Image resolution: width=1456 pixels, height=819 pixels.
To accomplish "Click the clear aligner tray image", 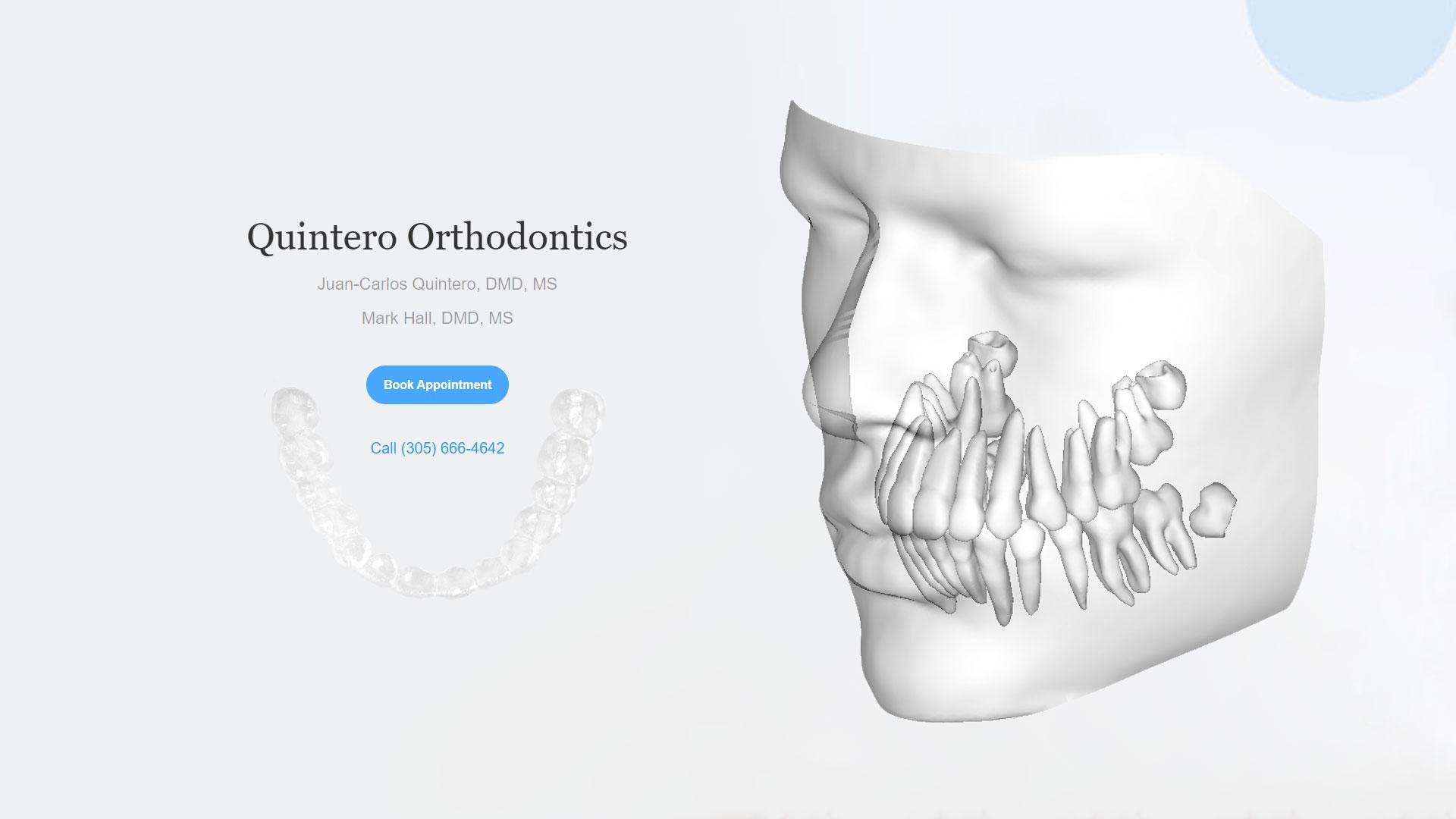I will (437, 493).
